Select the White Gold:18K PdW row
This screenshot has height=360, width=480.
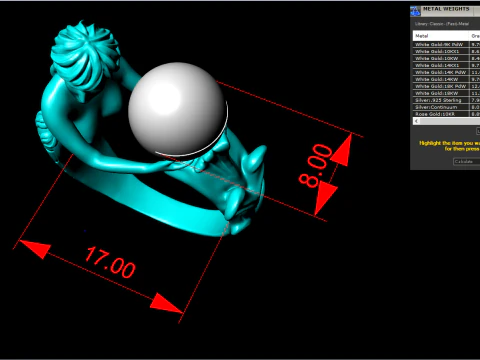pos(446,86)
